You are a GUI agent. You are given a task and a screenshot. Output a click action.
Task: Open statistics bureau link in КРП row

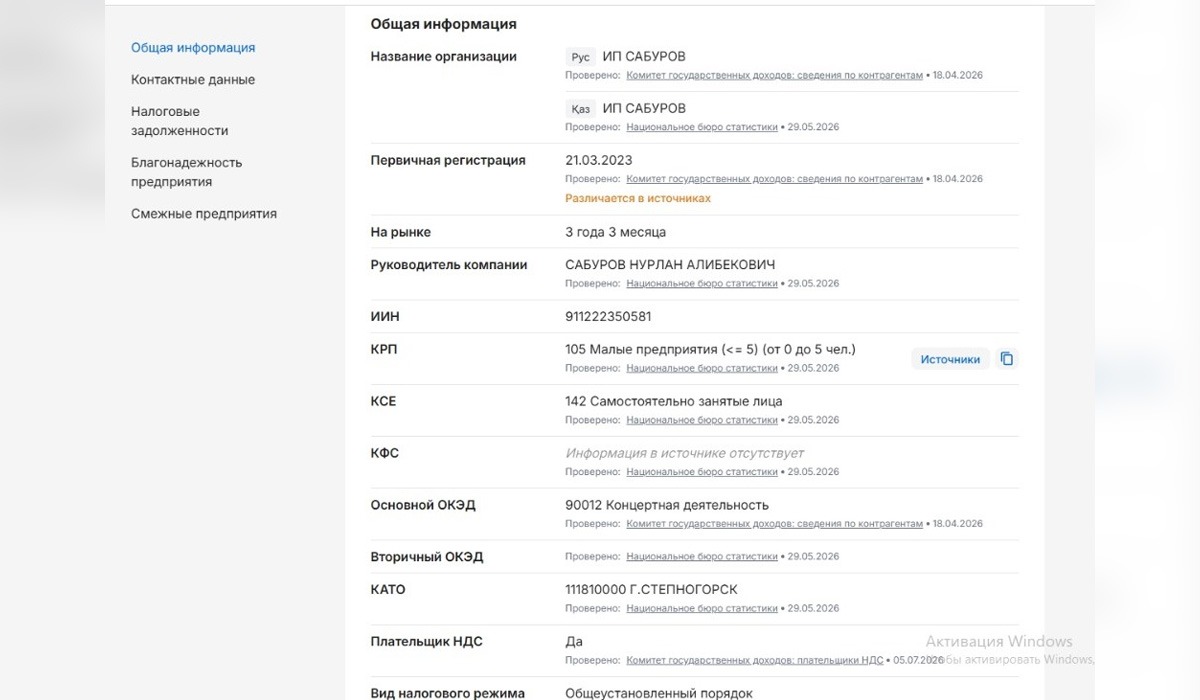701,369
